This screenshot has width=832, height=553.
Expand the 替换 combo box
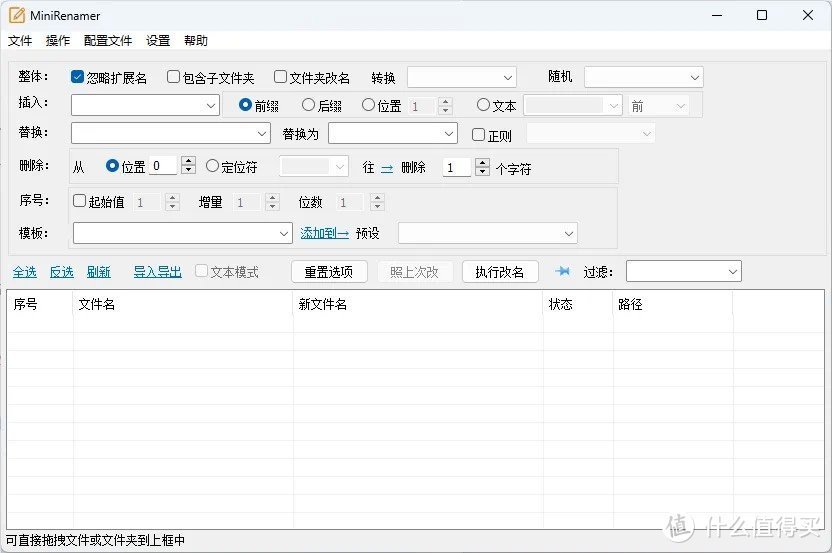(x=171, y=133)
